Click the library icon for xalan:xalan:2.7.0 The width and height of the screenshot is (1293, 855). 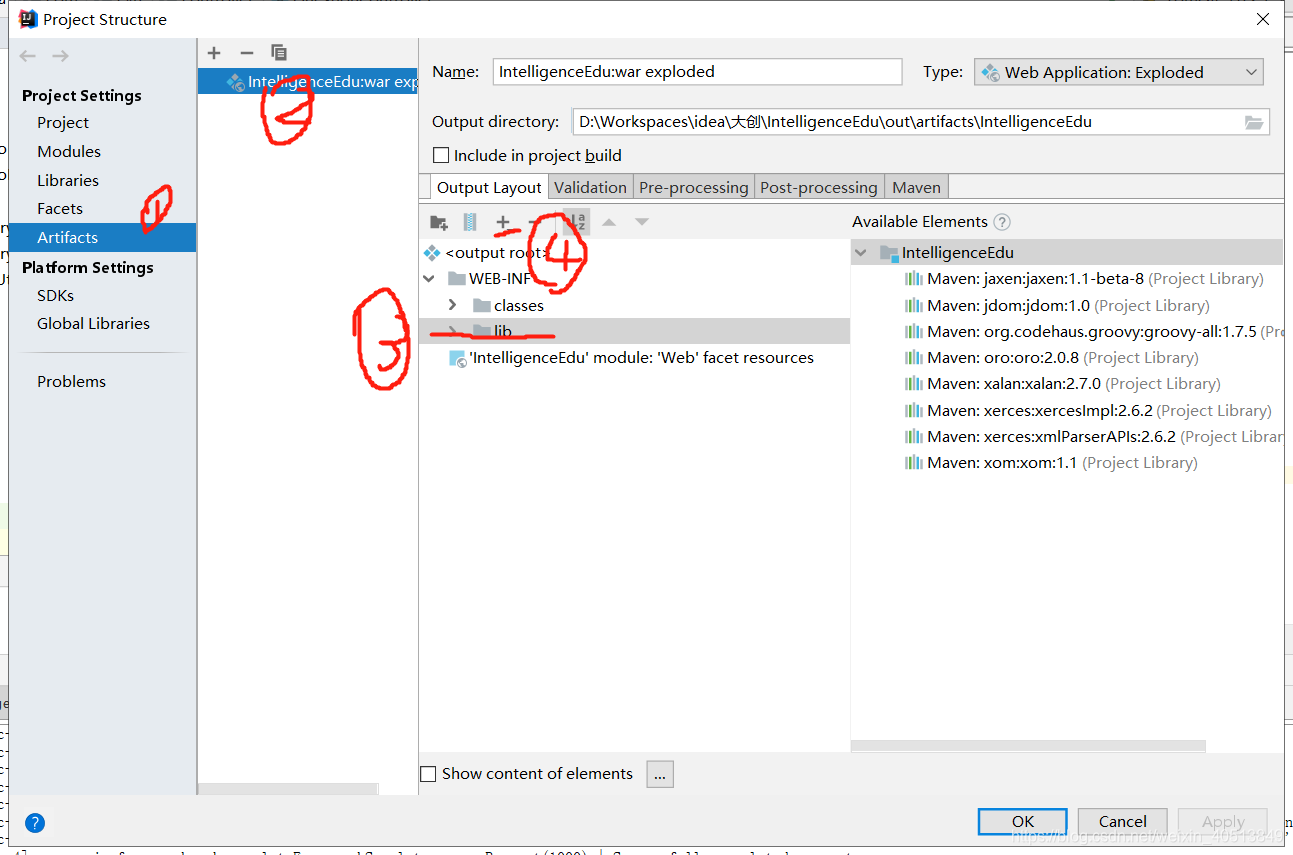913,384
